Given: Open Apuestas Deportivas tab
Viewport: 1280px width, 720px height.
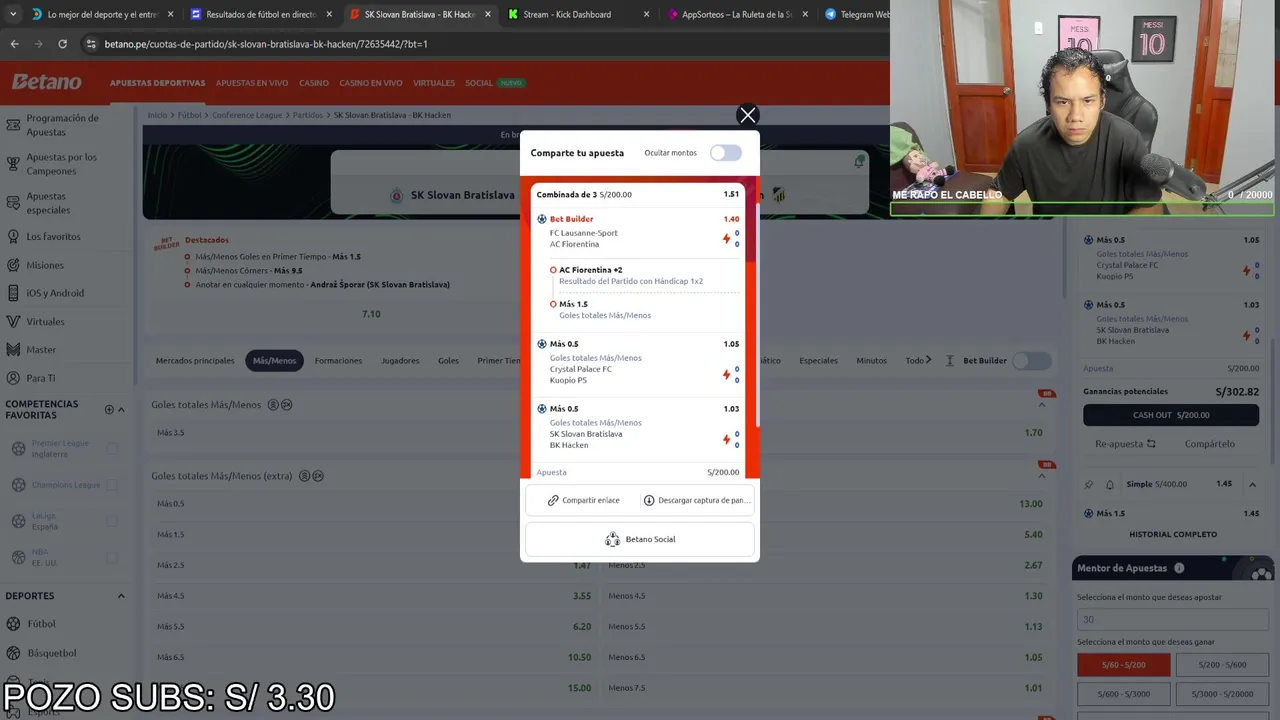Looking at the screenshot, I should (157, 83).
